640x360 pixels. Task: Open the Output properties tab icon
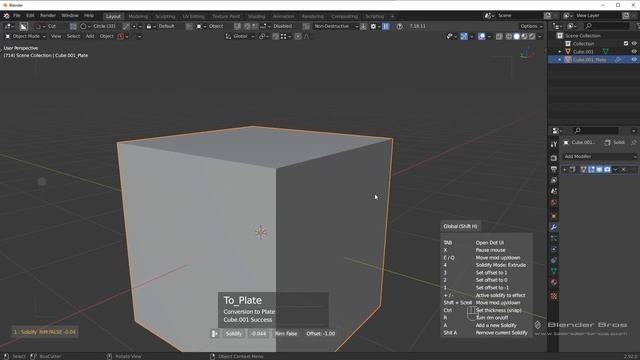[553, 169]
